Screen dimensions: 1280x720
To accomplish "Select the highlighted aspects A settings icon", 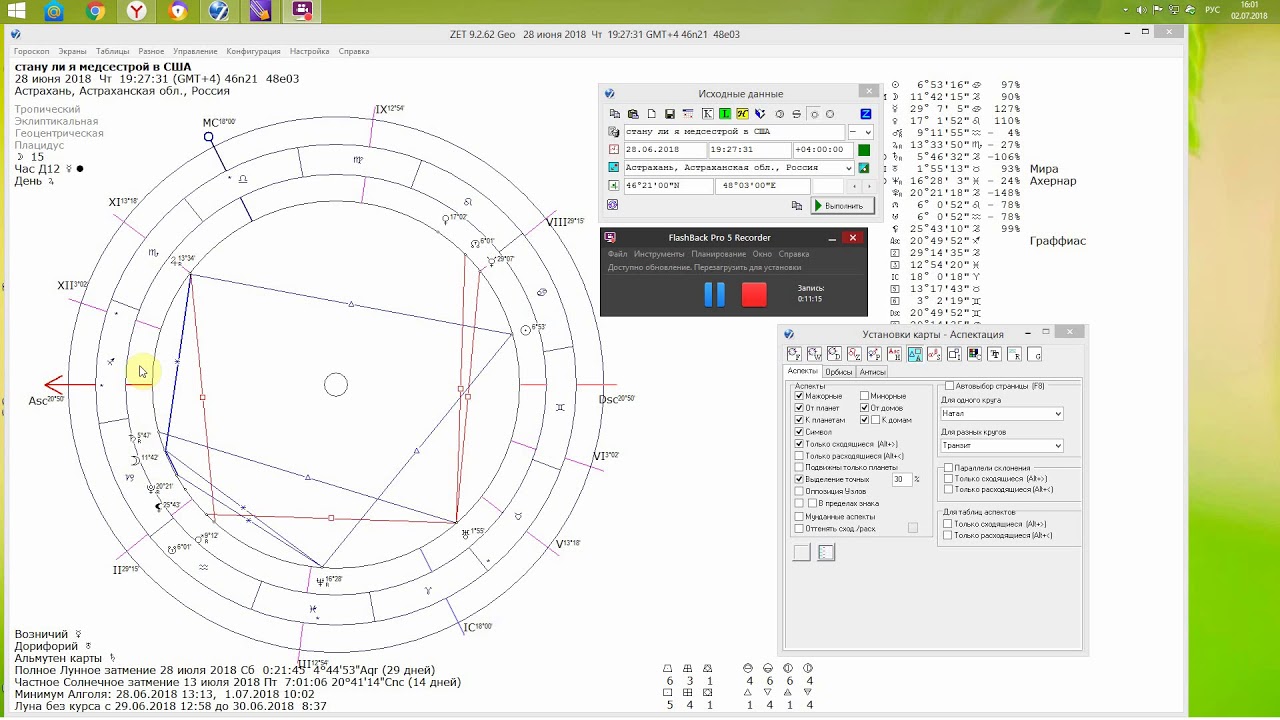I will (x=915, y=354).
